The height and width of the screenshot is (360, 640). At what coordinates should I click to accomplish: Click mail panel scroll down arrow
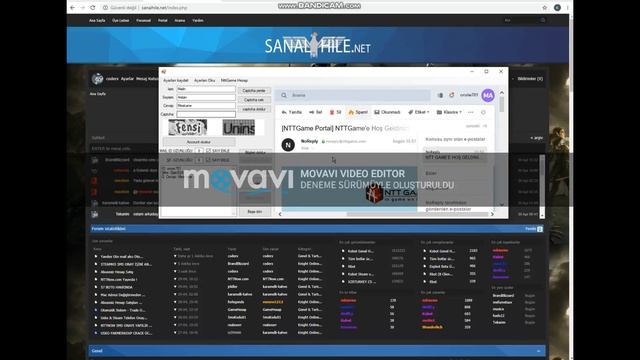tap(502, 205)
